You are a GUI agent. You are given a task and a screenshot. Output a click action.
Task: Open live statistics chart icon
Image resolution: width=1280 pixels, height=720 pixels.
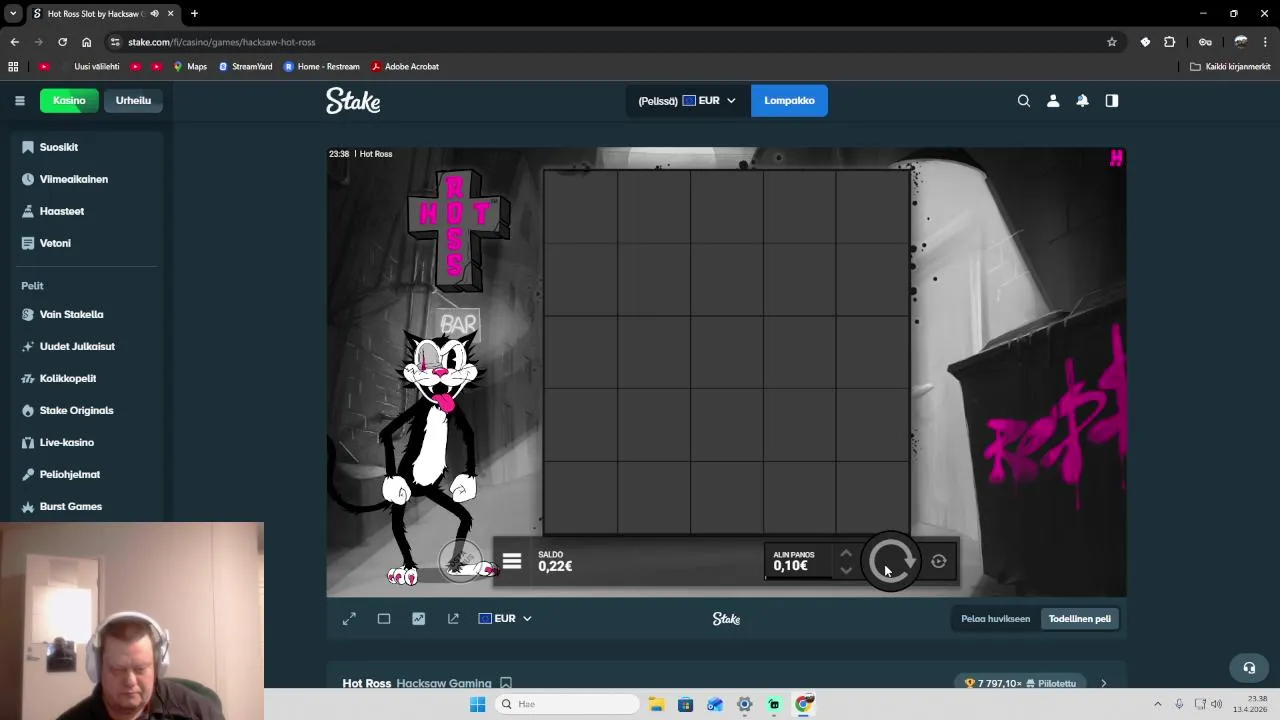click(418, 619)
